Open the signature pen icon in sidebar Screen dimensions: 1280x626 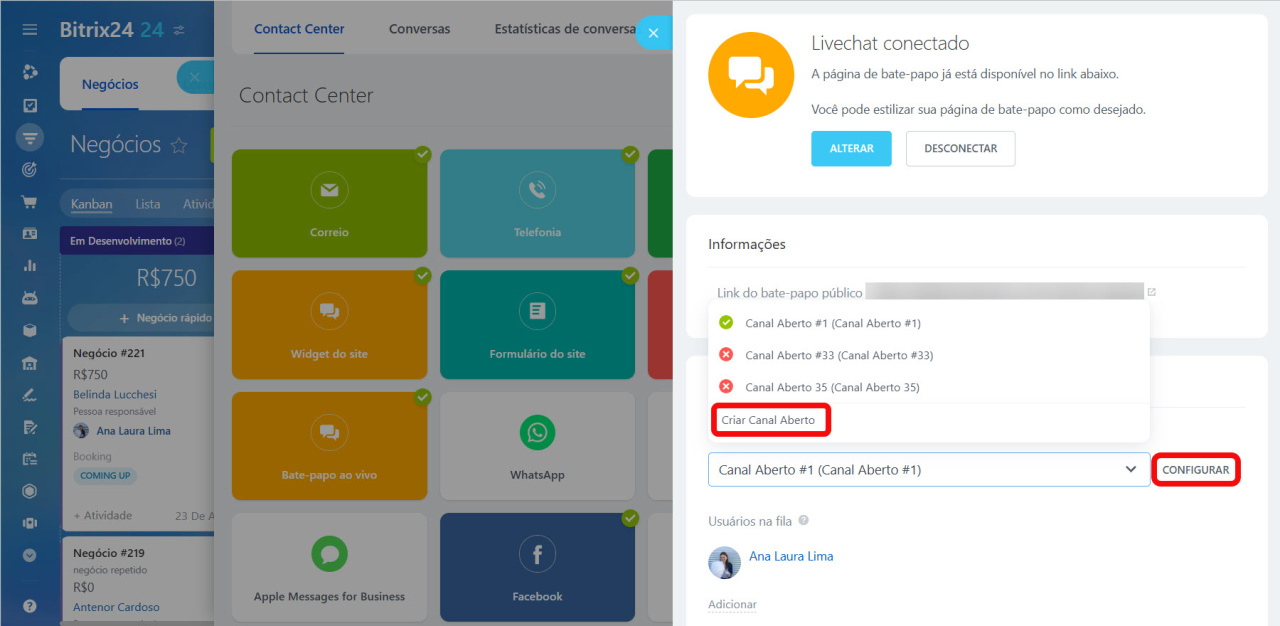click(x=30, y=395)
